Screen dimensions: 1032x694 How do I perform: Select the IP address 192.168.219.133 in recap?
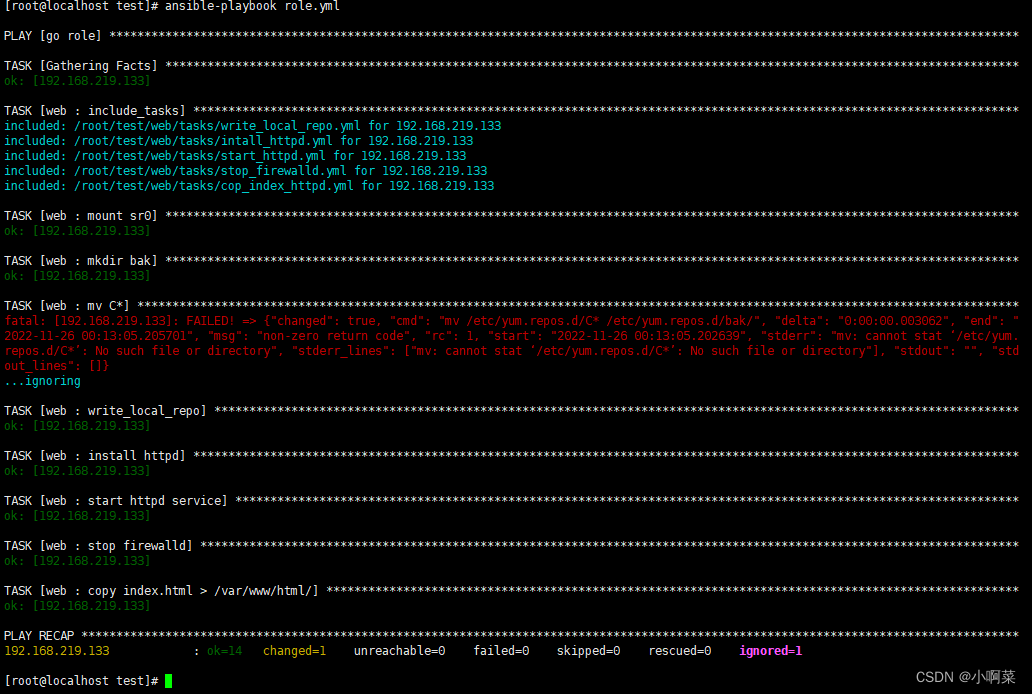[55, 650]
